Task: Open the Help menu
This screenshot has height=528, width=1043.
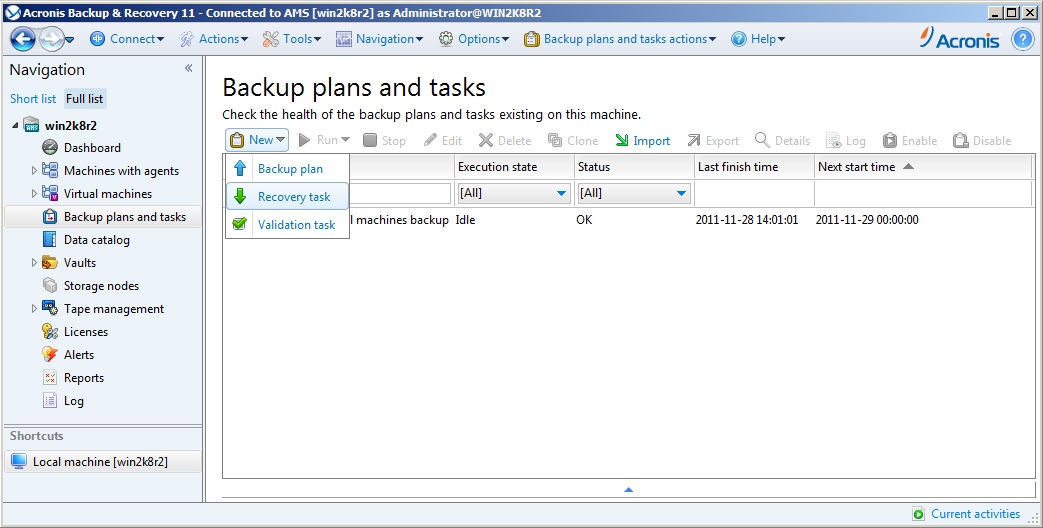Action: coord(758,39)
